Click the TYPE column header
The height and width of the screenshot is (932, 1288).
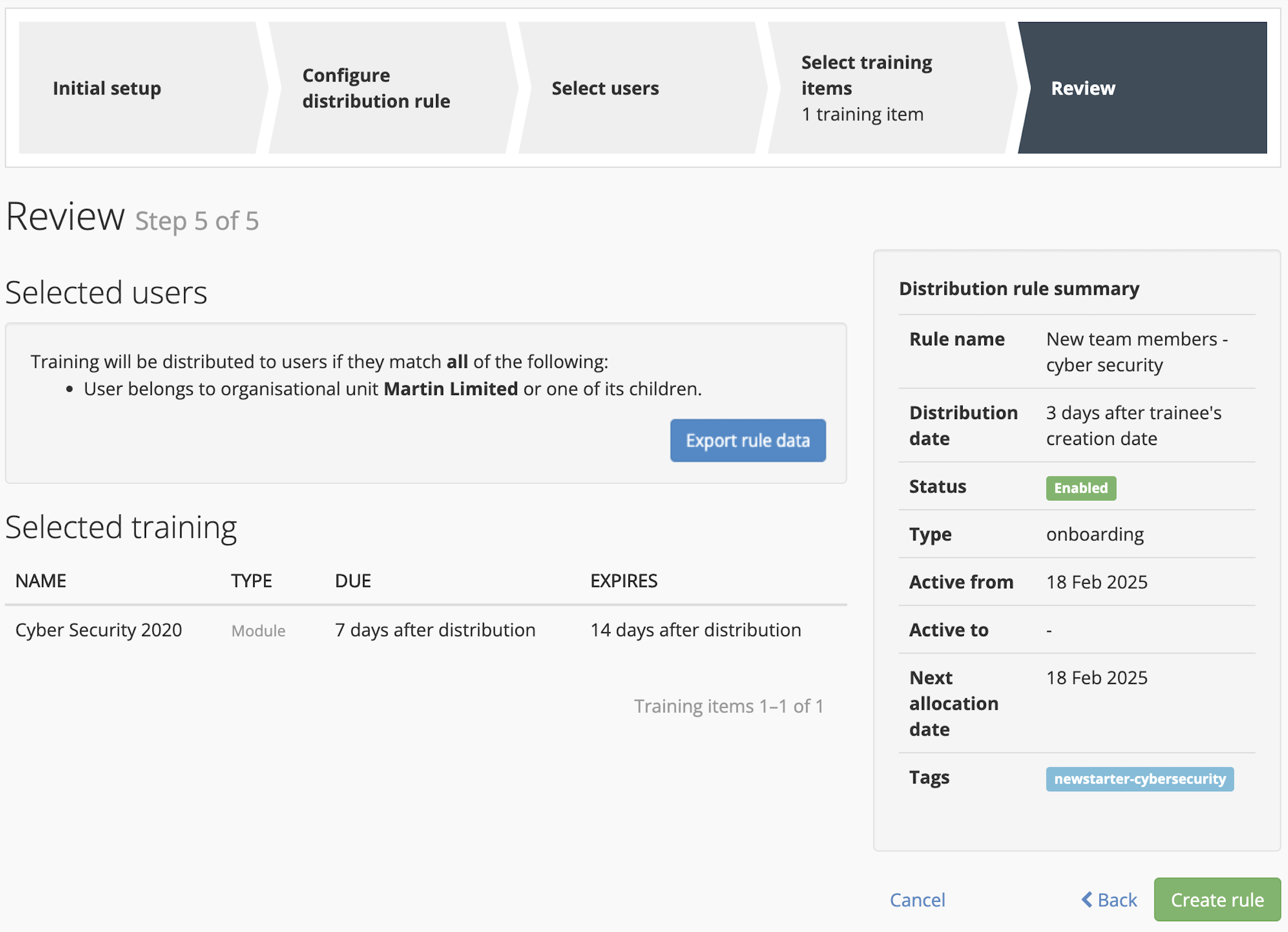coord(251,581)
